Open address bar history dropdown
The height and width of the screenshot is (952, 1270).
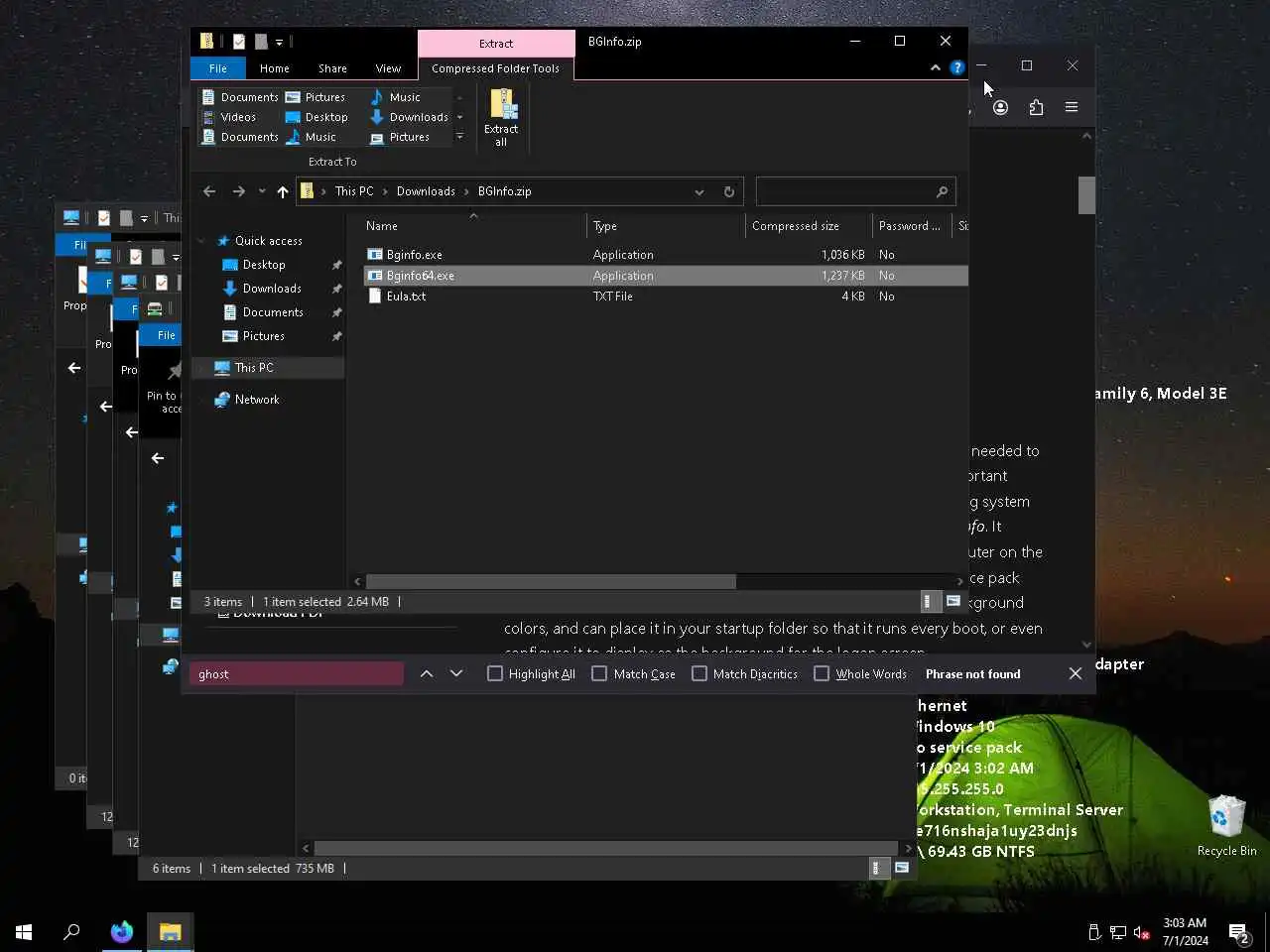click(699, 191)
